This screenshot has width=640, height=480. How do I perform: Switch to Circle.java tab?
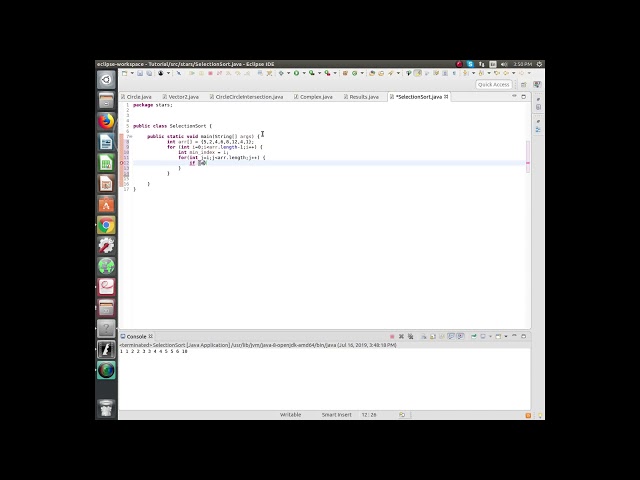click(136, 97)
